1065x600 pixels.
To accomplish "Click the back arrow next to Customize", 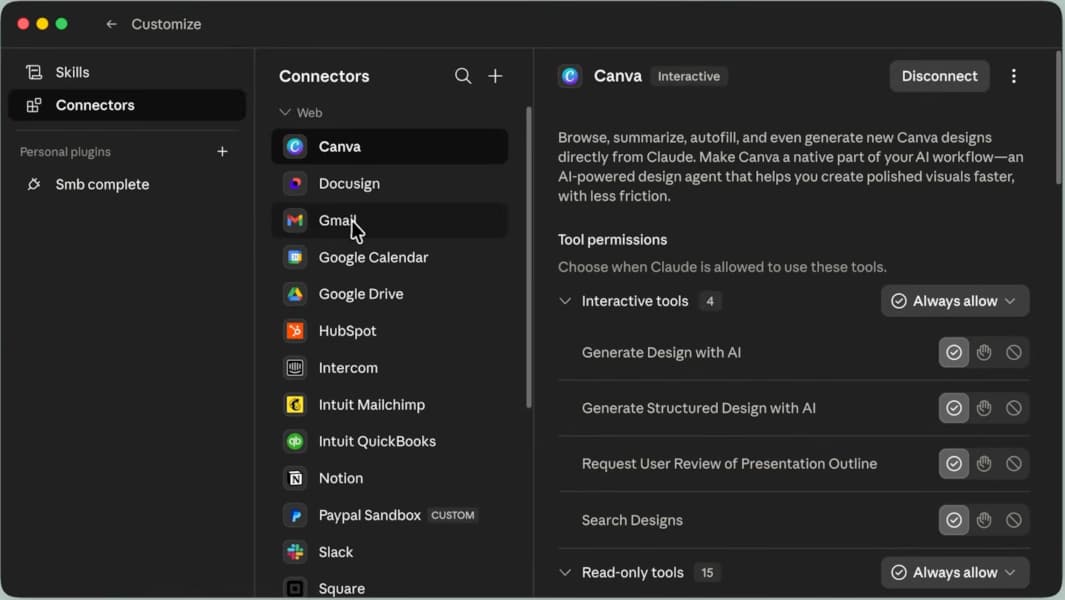I will pos(111,24).
